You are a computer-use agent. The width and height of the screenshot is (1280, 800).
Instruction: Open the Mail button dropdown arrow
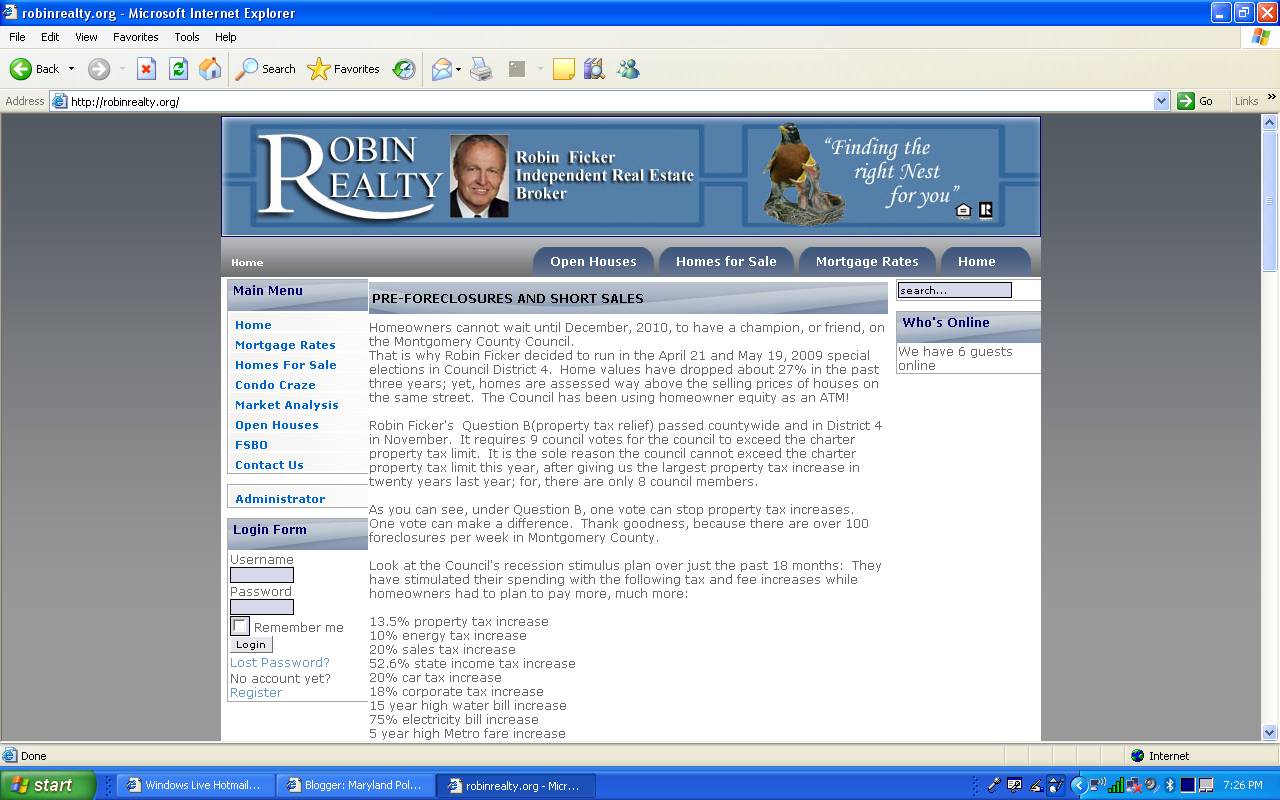point(458,69)
